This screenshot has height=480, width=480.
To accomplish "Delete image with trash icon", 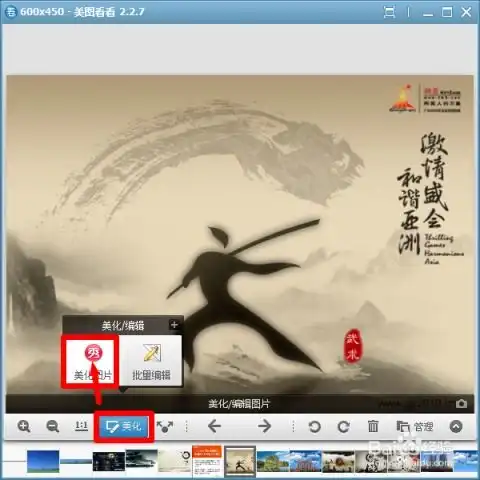I will coord(373,426).
